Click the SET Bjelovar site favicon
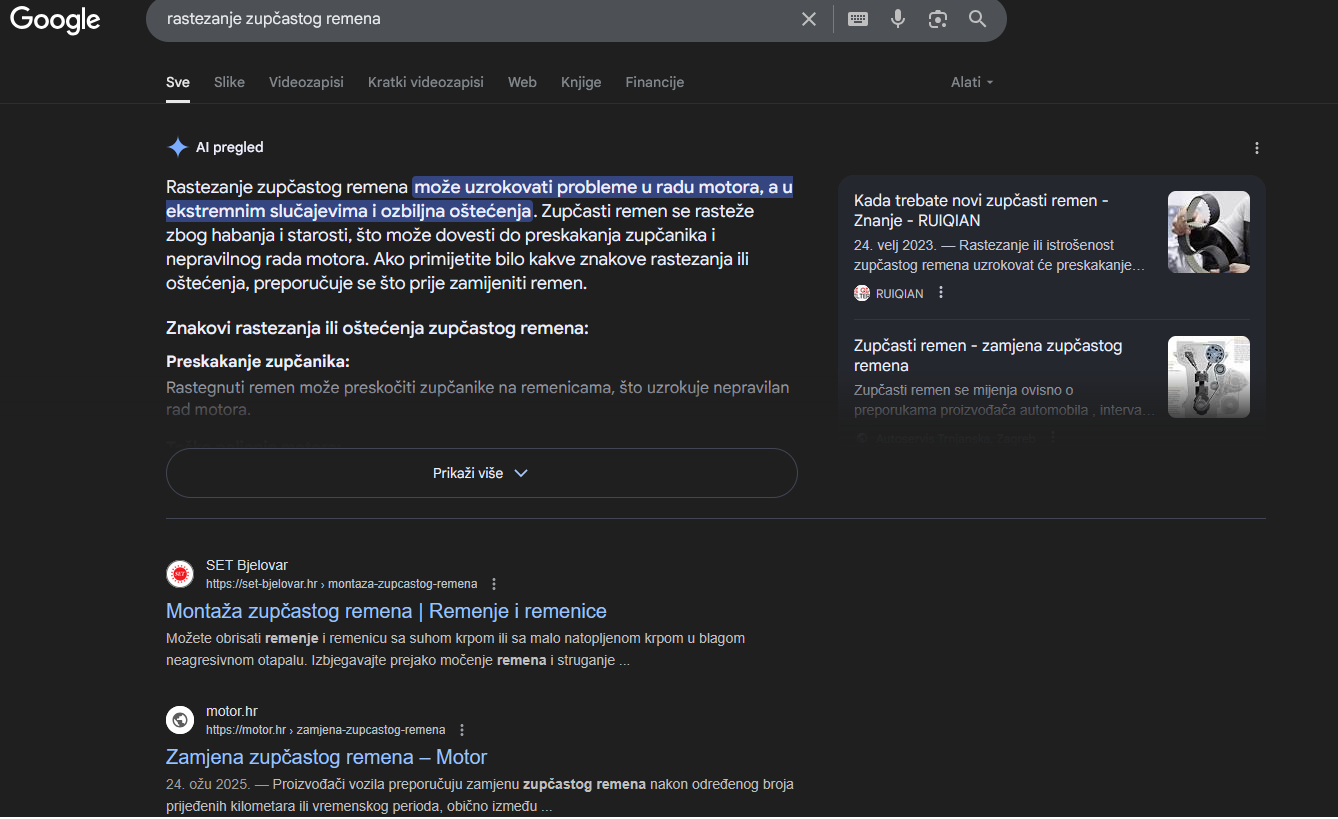The height and width of the screenshot is (819, 1338). coord(180,574)
